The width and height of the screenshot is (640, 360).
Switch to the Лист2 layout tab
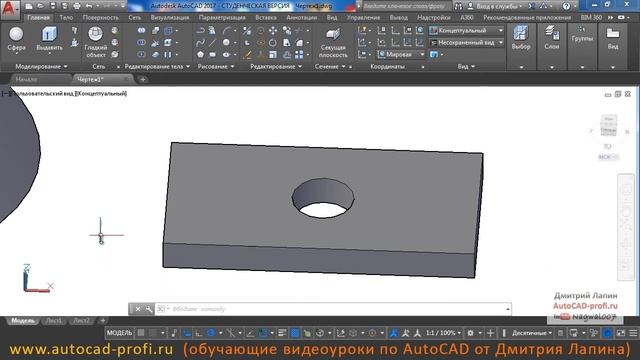81,320
